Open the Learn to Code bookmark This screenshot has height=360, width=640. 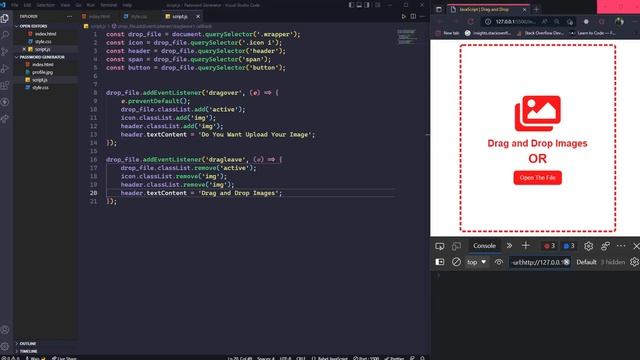592,33
